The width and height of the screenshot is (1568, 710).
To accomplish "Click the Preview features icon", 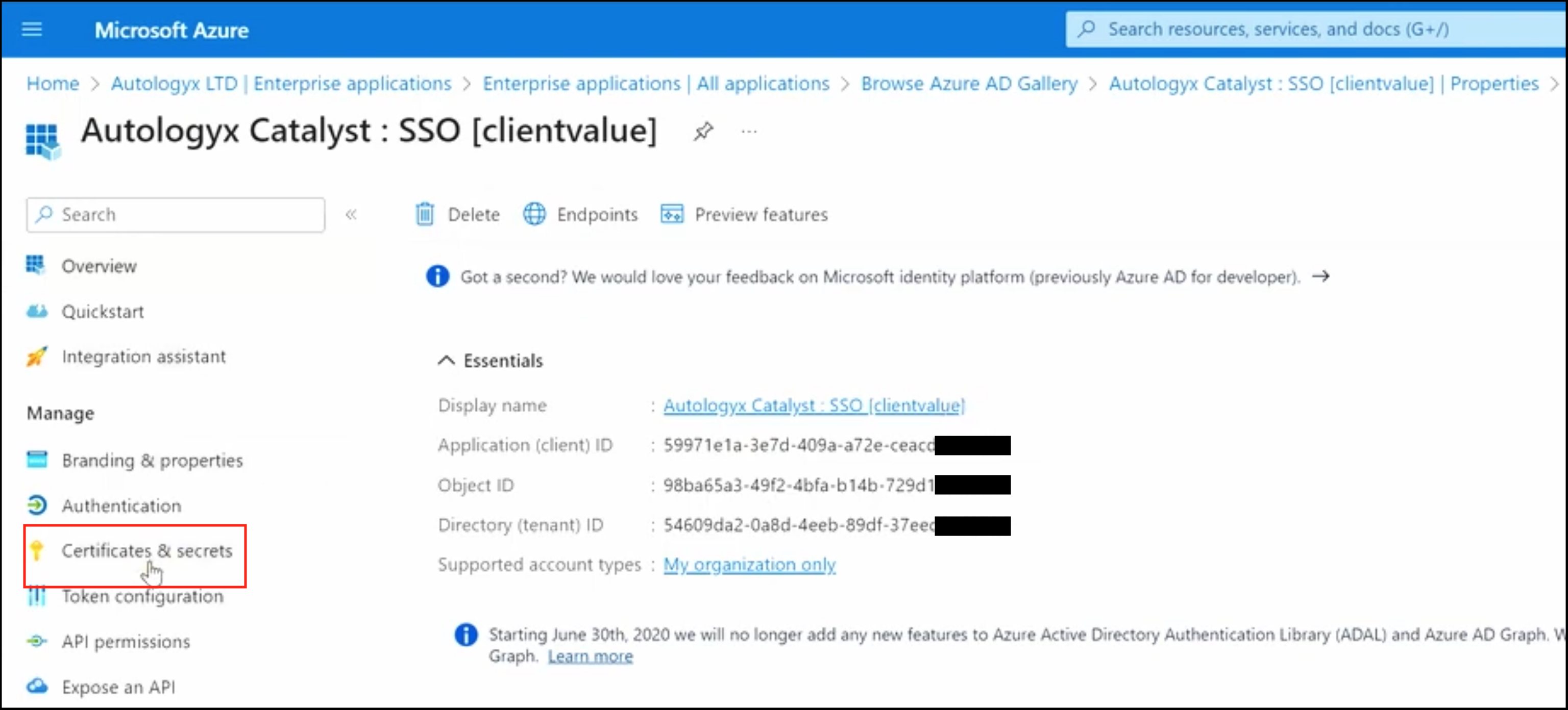I will coord(672,214).
